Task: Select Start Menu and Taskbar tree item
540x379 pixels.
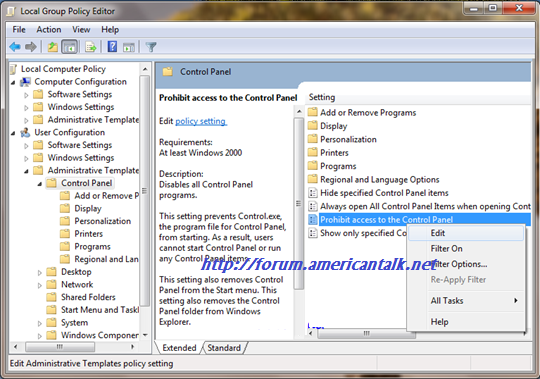Action: (100, 310)
